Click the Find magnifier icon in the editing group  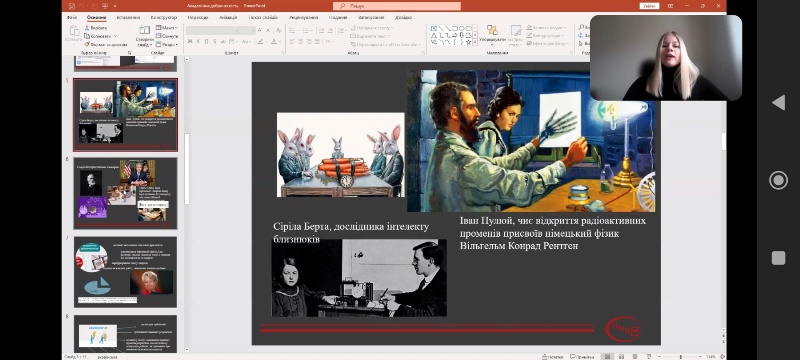[583, 27]
